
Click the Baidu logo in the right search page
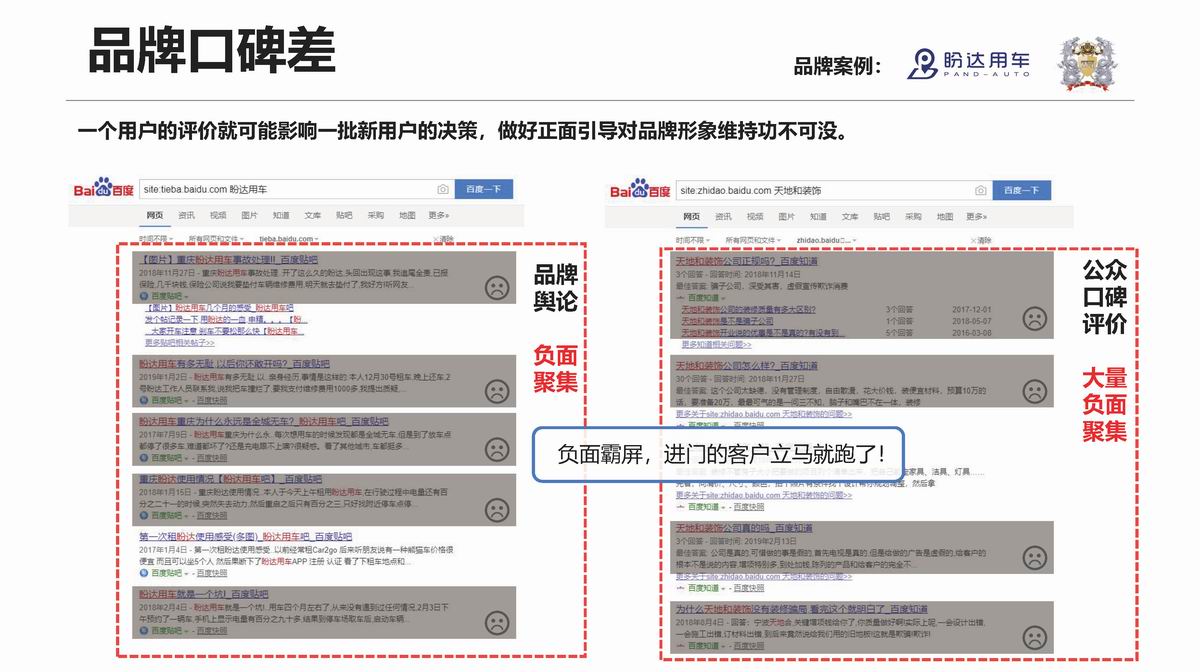click(640, 190)
